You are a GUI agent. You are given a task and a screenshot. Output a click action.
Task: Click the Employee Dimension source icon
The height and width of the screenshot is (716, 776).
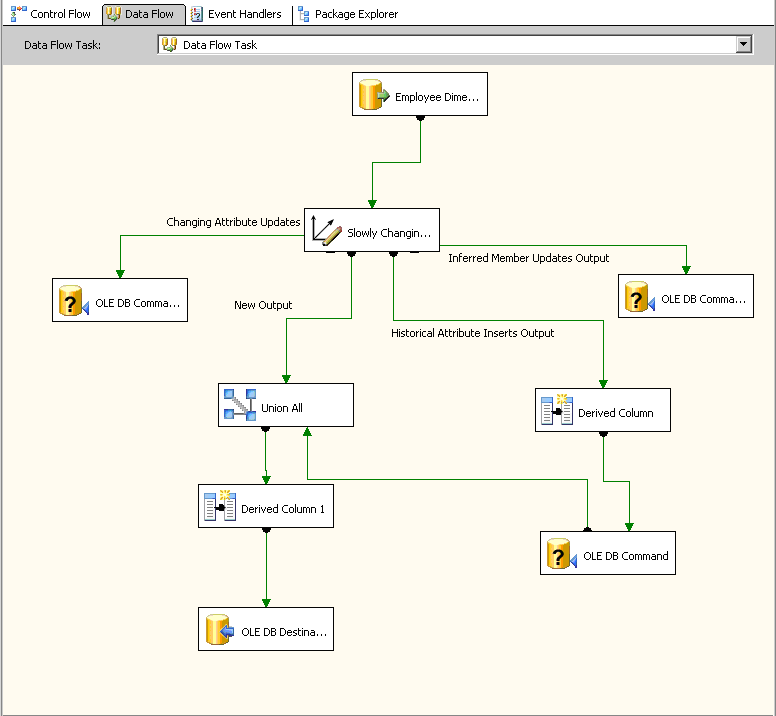[377, 95]
